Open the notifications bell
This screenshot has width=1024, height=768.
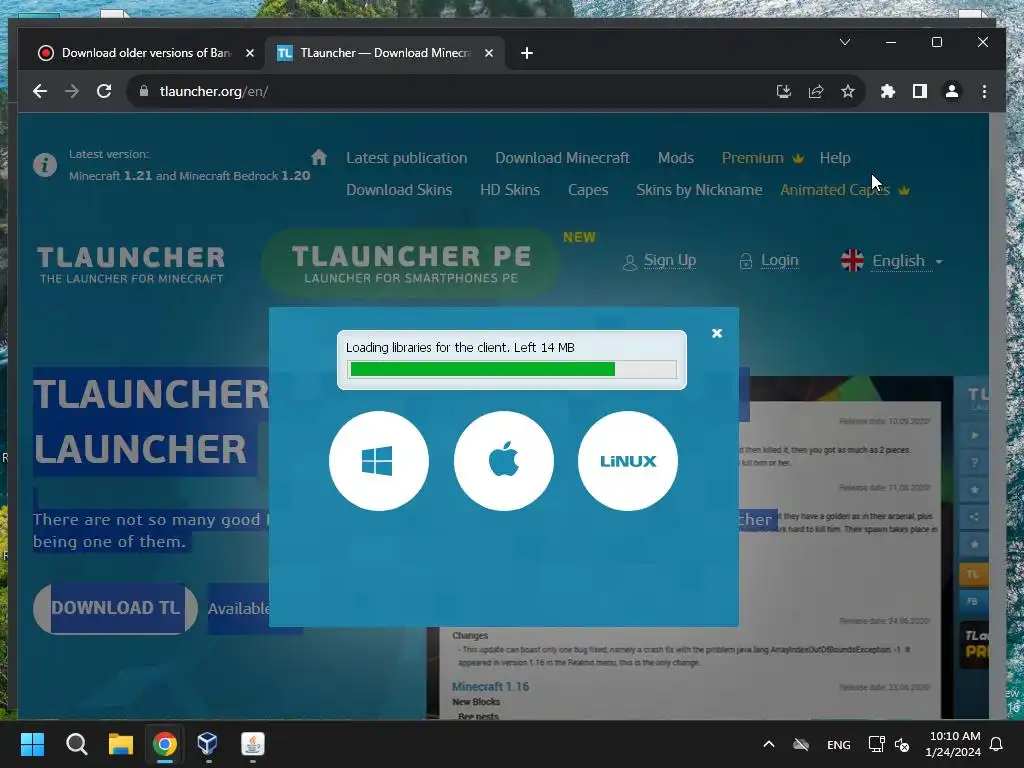997,744
